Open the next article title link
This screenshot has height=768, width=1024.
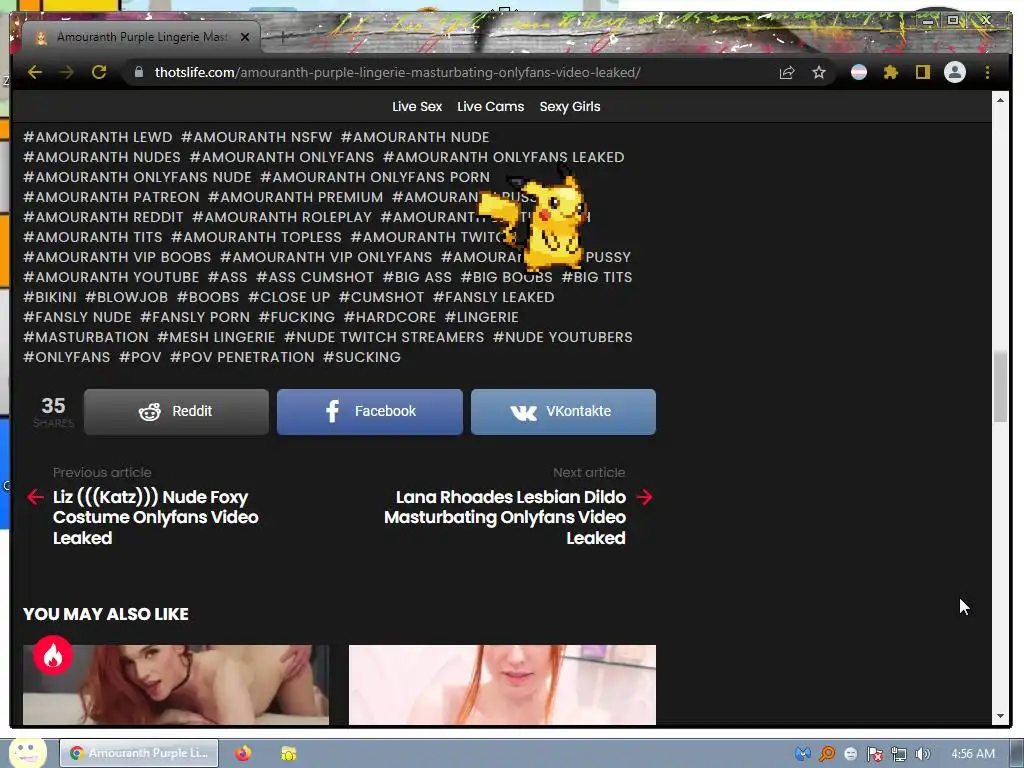[x=505, y=517]
